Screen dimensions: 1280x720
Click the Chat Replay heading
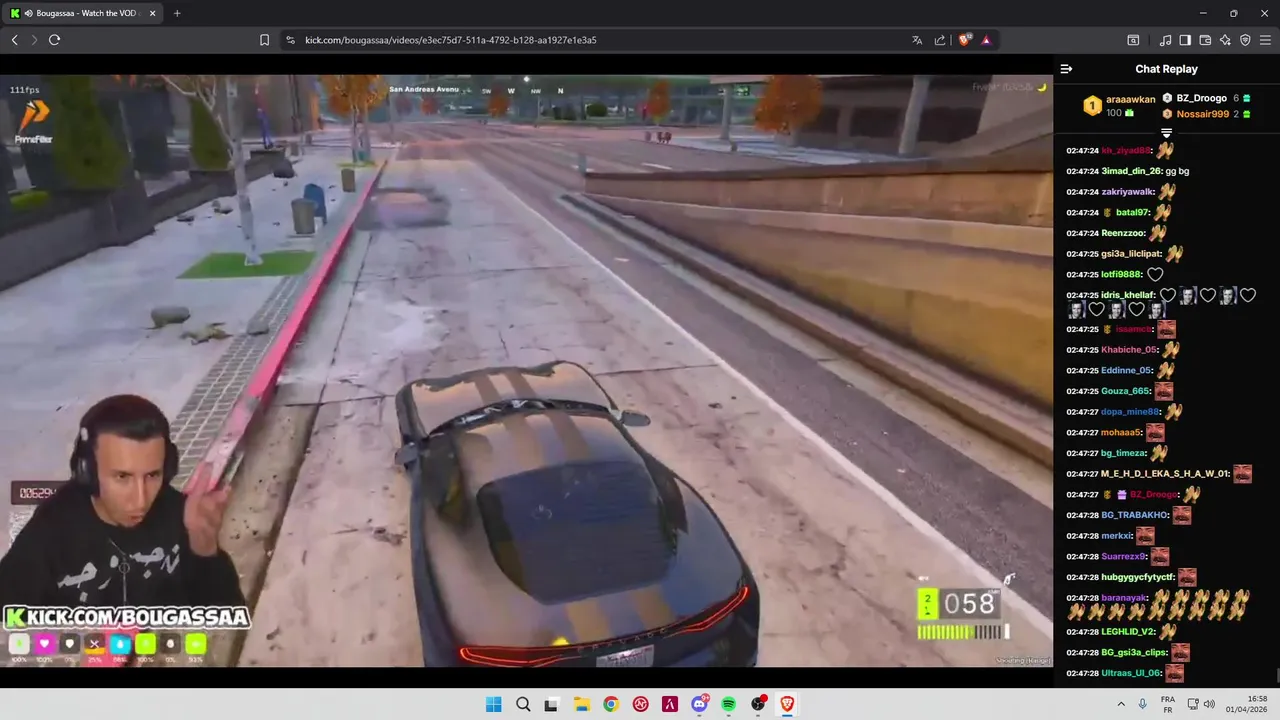[1166, 69]
